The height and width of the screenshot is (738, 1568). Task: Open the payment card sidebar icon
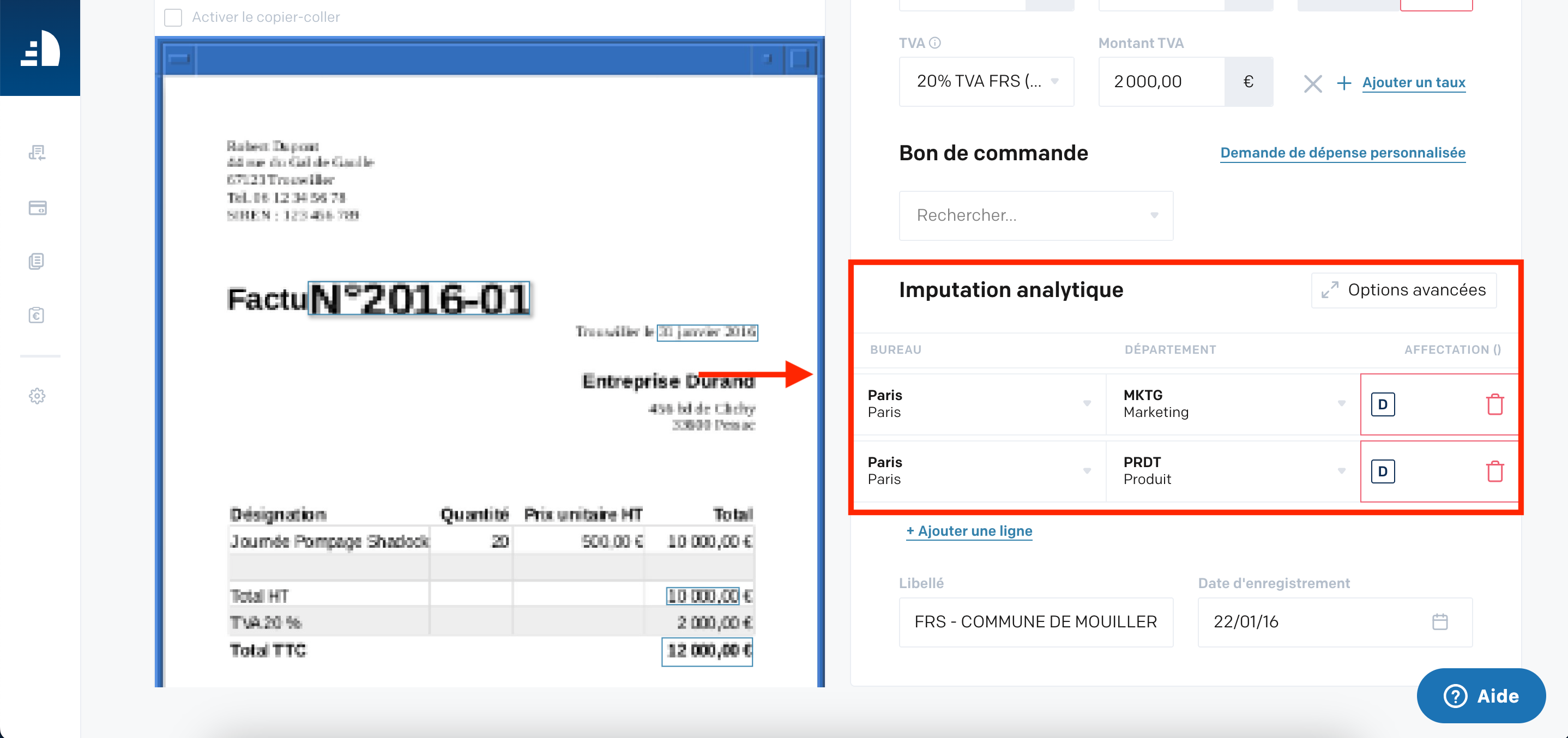(x=37, y=208)
